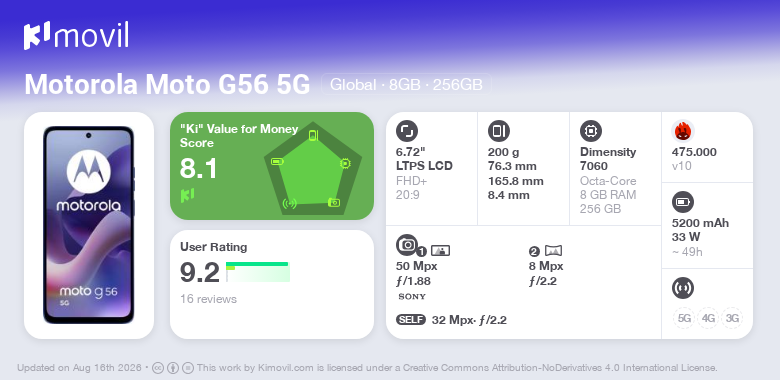Click the battery capacity icon

click(683, 202)
